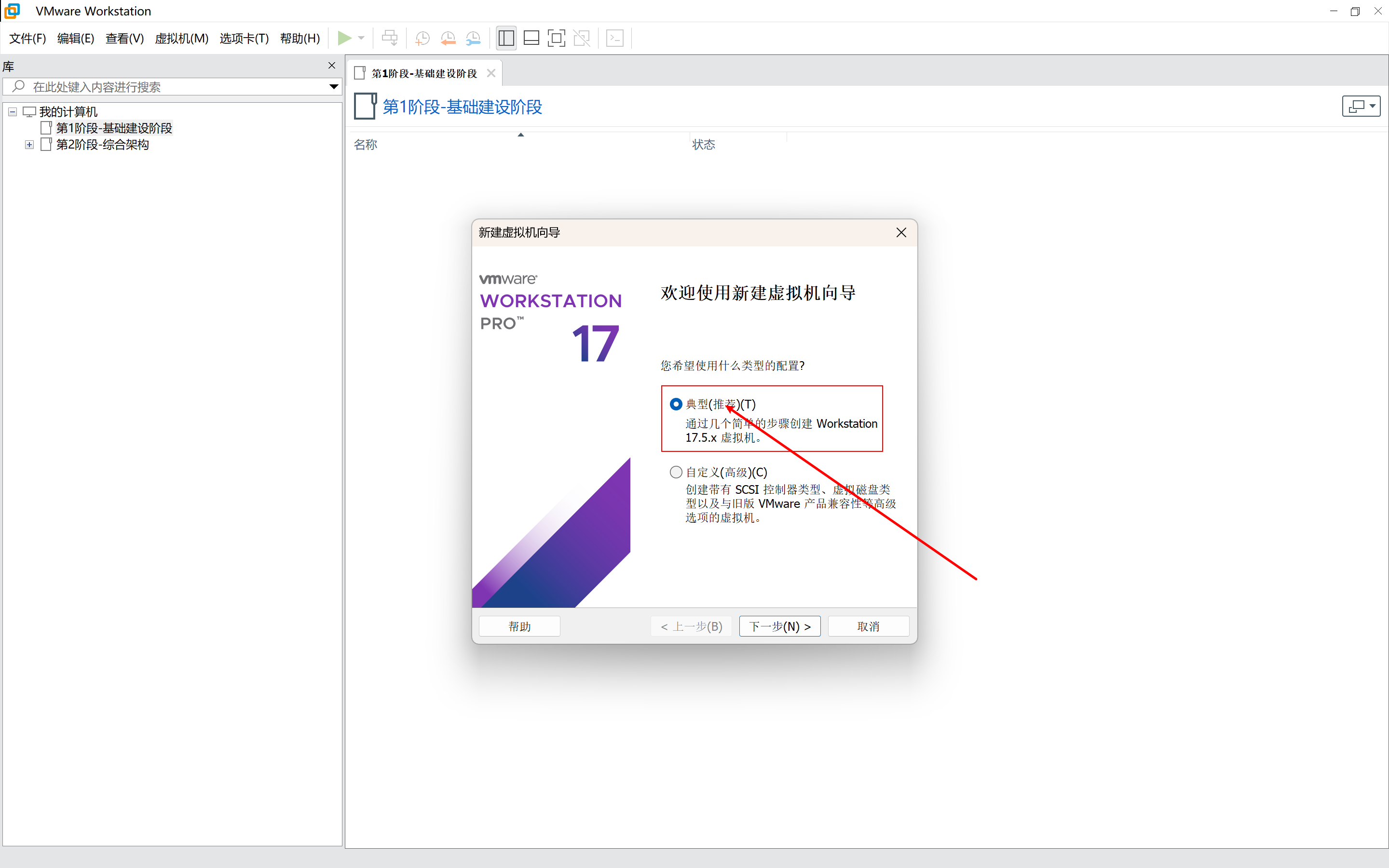Expand the 第2阶段-综合架构 tree node

click(29, 145)
